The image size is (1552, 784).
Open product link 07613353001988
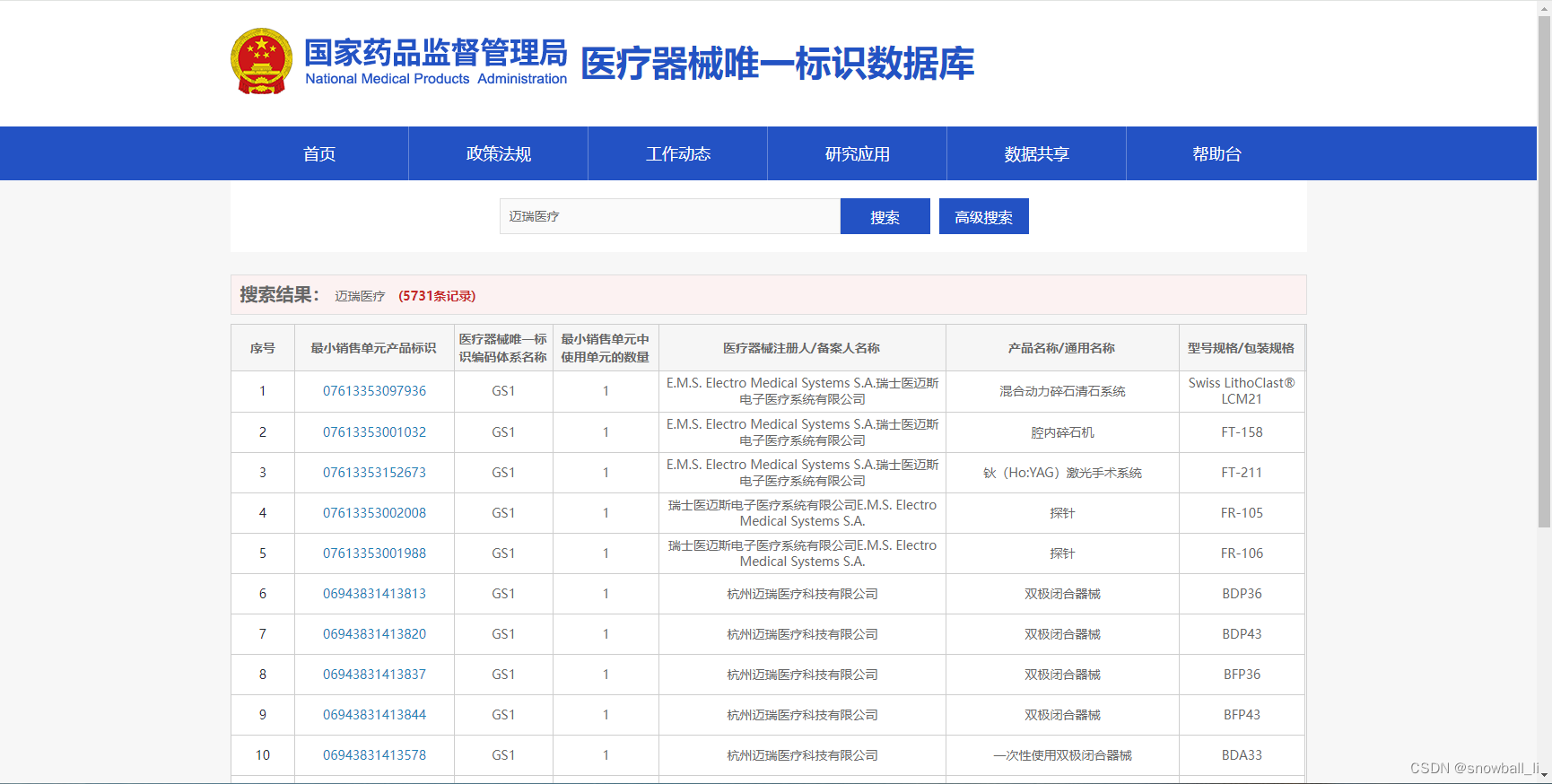click(x=375, y=553)
